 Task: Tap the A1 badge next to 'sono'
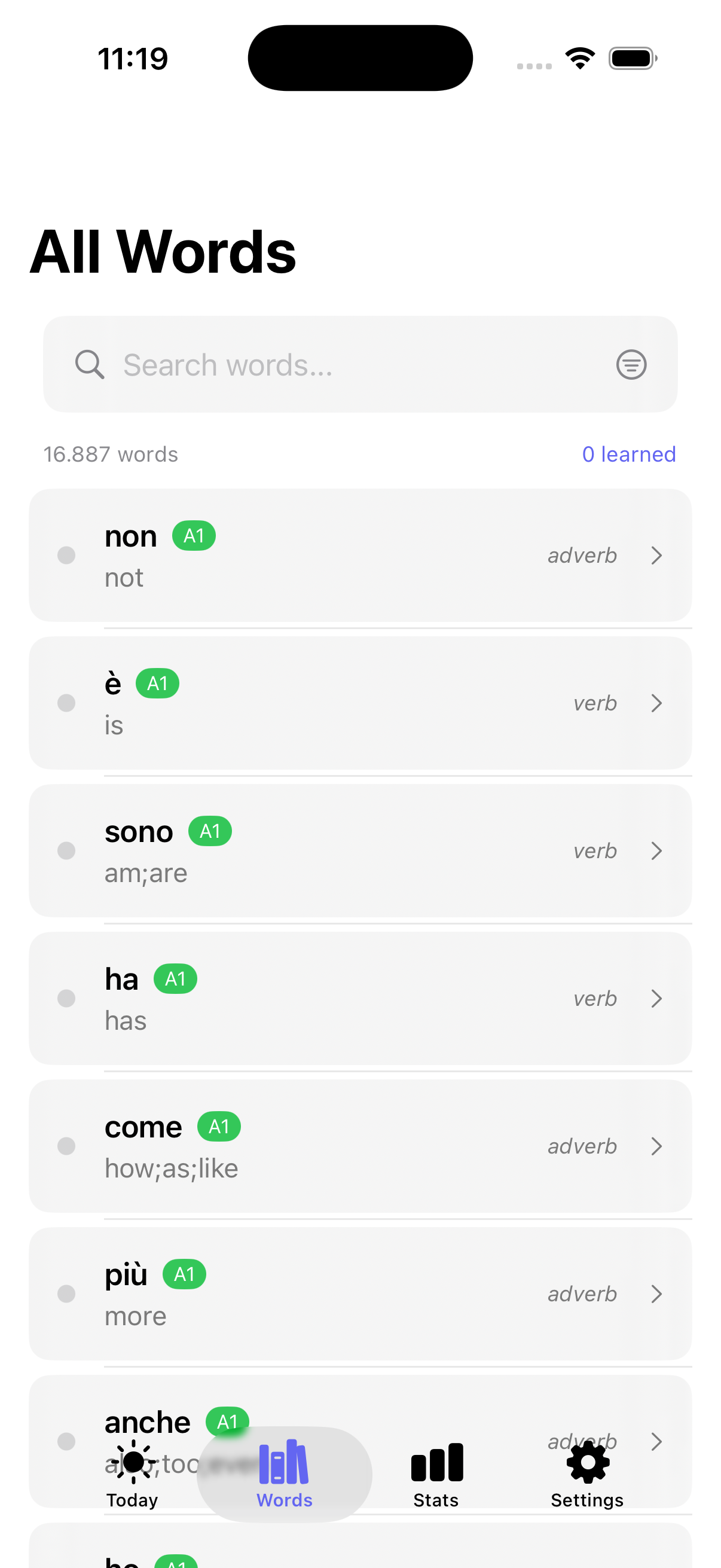[x=210, y=831]
